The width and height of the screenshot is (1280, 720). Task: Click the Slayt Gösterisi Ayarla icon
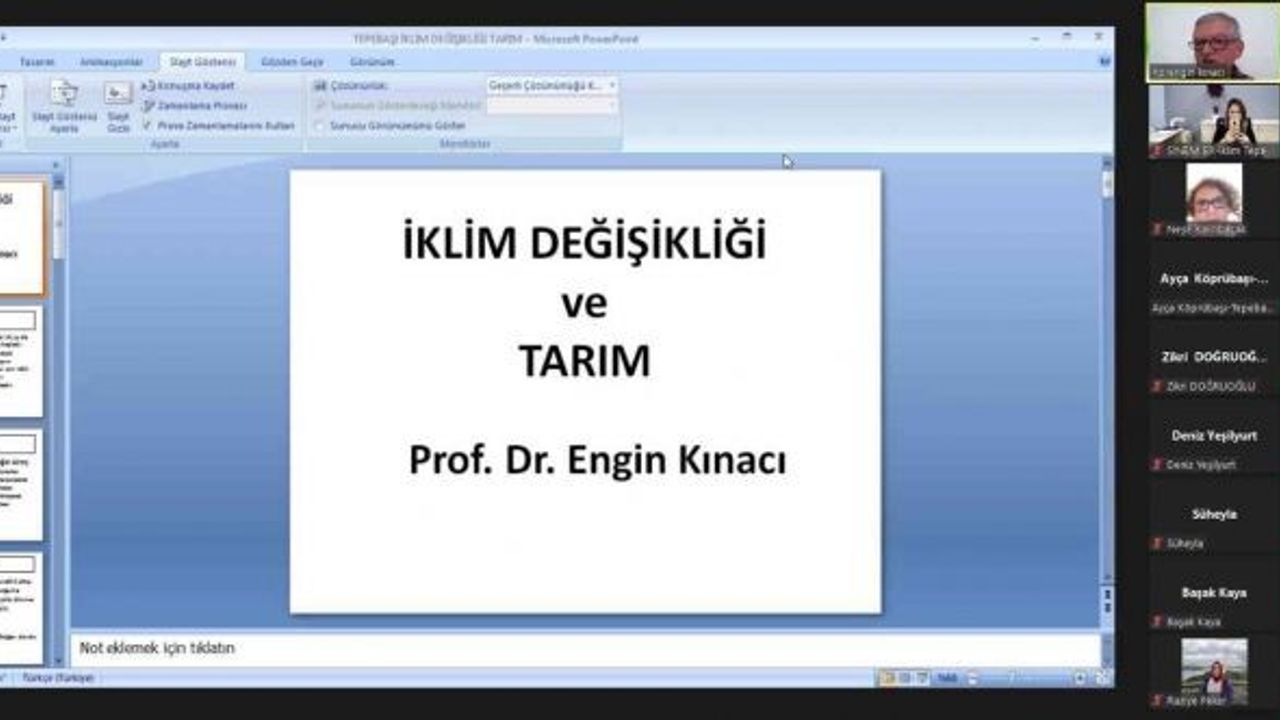pos(64,107)
